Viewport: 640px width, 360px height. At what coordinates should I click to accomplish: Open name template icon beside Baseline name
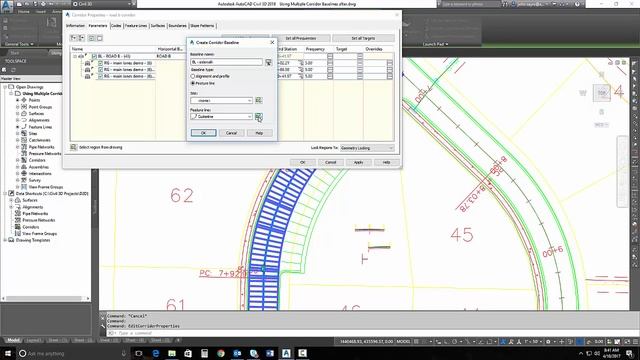point(268,62)
